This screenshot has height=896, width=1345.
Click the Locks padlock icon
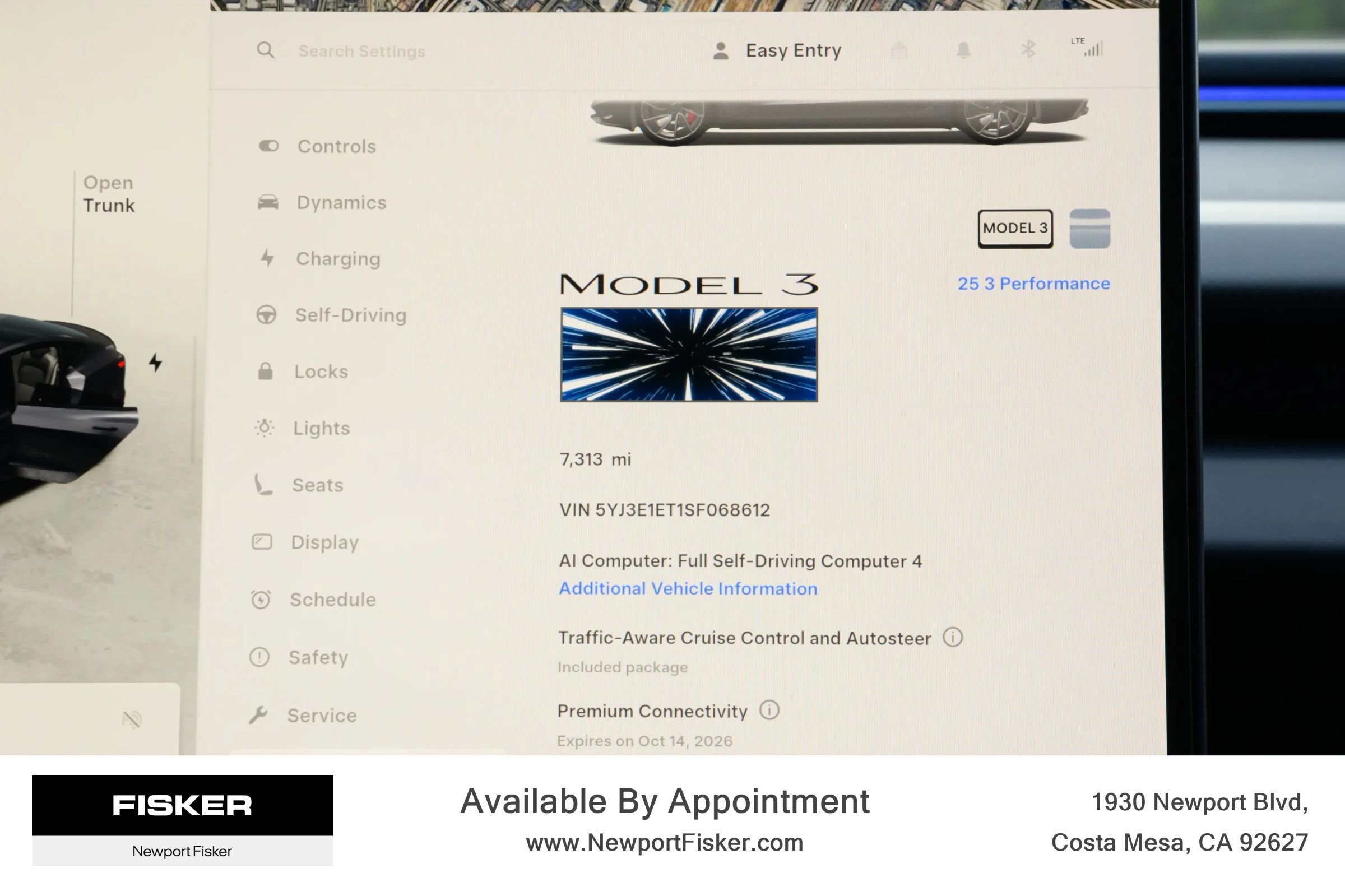point(265,371)
